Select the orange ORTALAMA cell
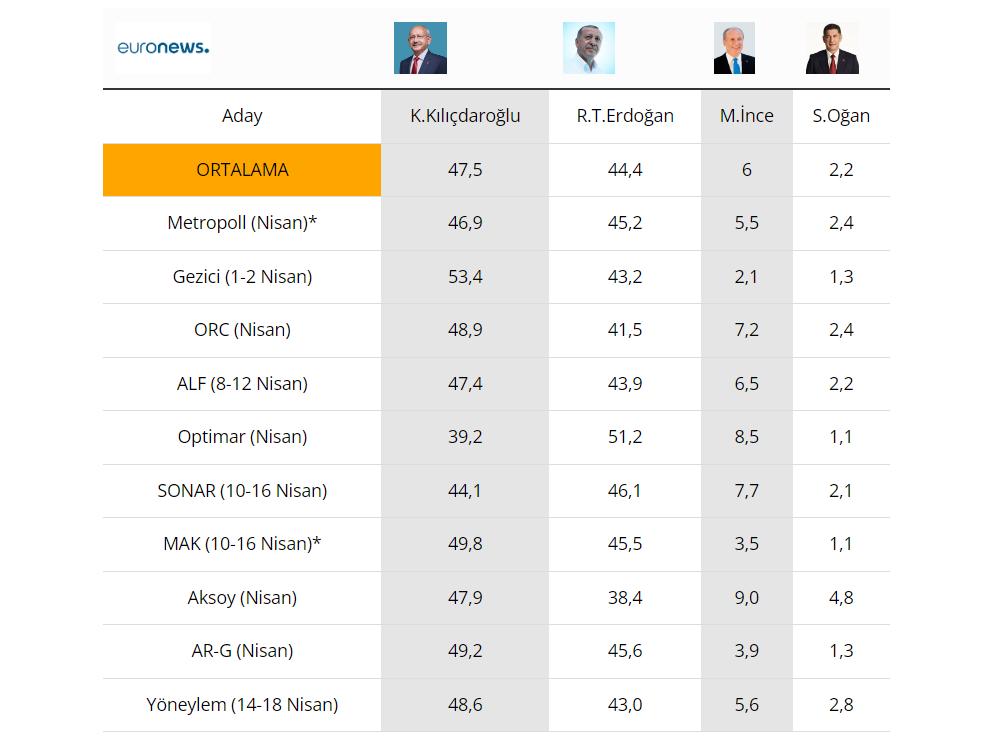 click(x=242, y=170)
